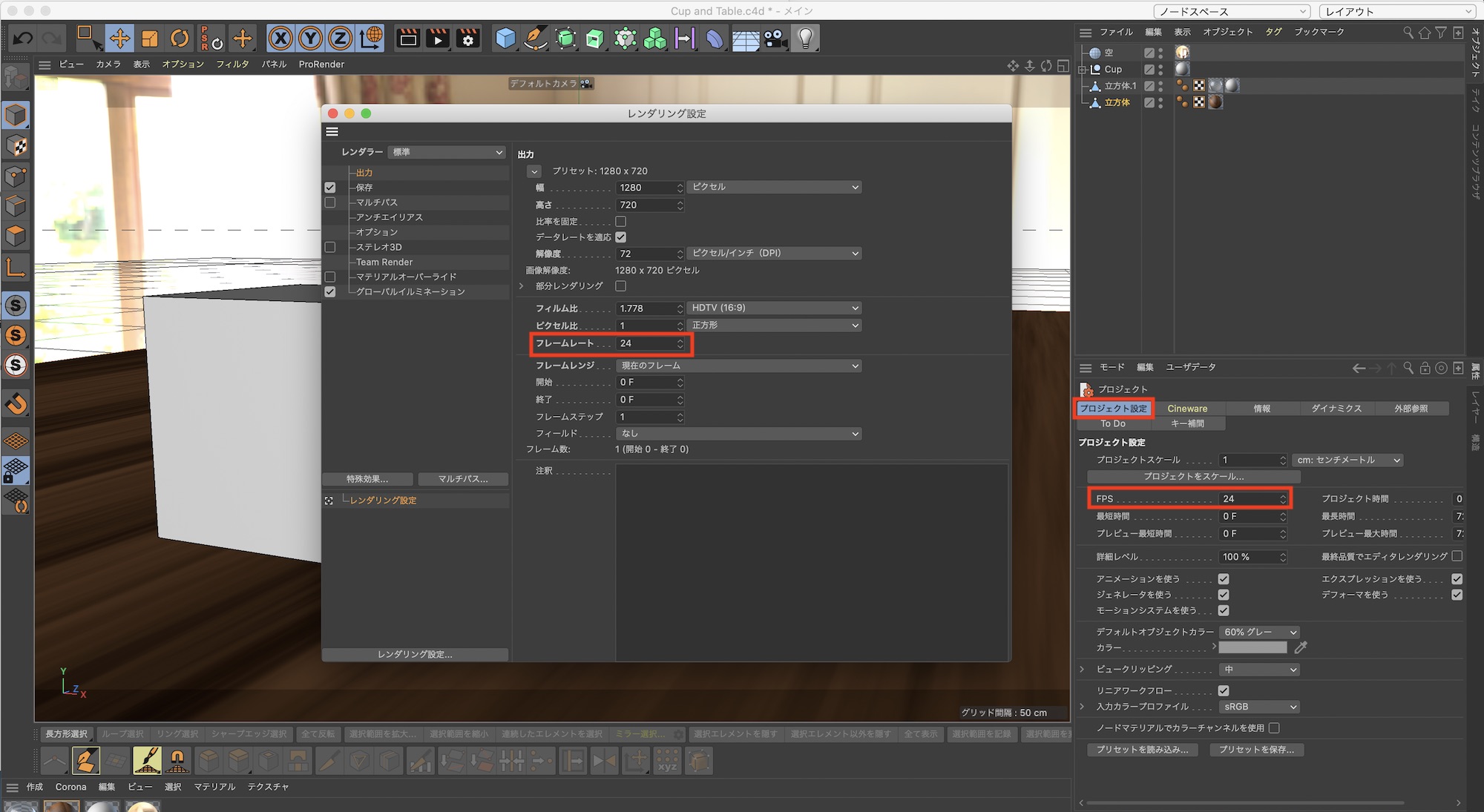1484x812 pixels.
Task: Open the ProRender viewport menu
Action: (x=321, y=65)
